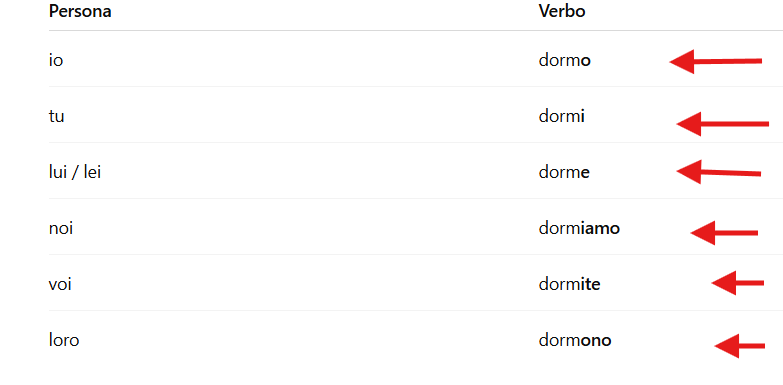Select the red arrow beside dorme
This screenshot has width=783, height=385.
pyautogui.click(x=718, y=172)
